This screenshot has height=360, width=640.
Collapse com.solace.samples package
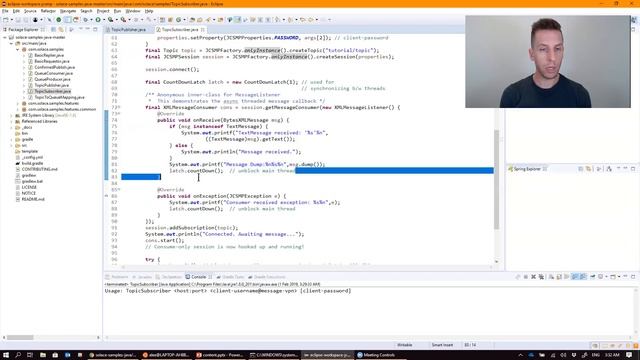(18, 49)
